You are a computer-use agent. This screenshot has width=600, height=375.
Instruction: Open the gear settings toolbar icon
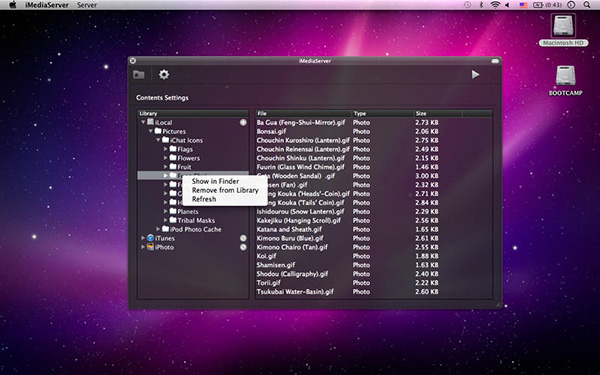click(164, 74)
